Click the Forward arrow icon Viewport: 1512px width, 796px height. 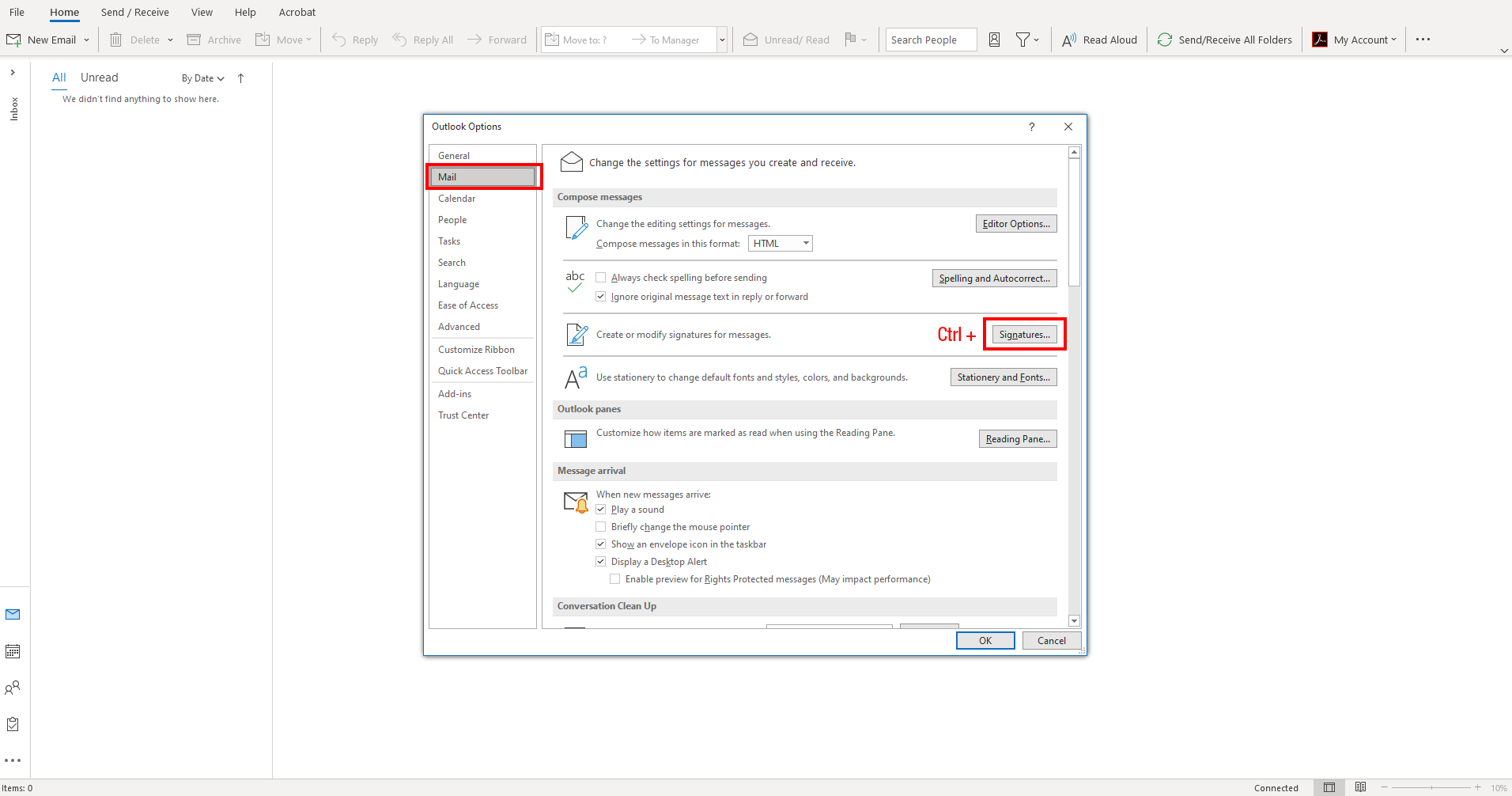pos(474,40)
